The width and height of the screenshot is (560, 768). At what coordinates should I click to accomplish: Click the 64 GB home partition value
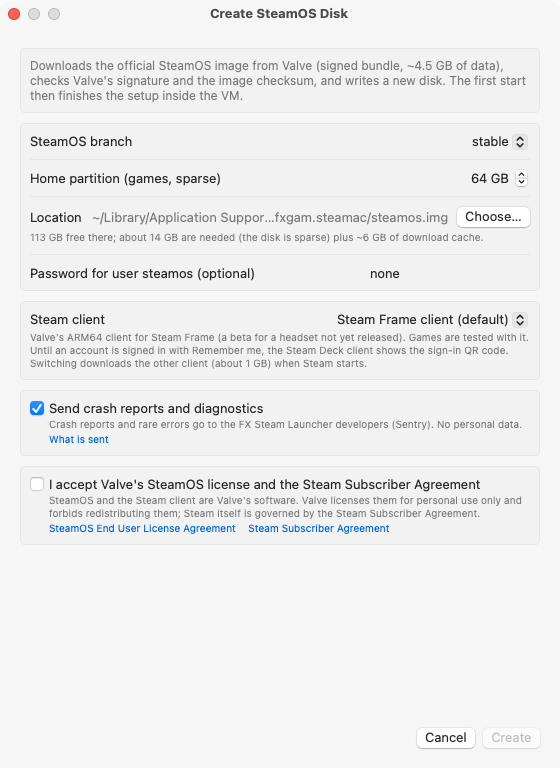click(489, 178)
